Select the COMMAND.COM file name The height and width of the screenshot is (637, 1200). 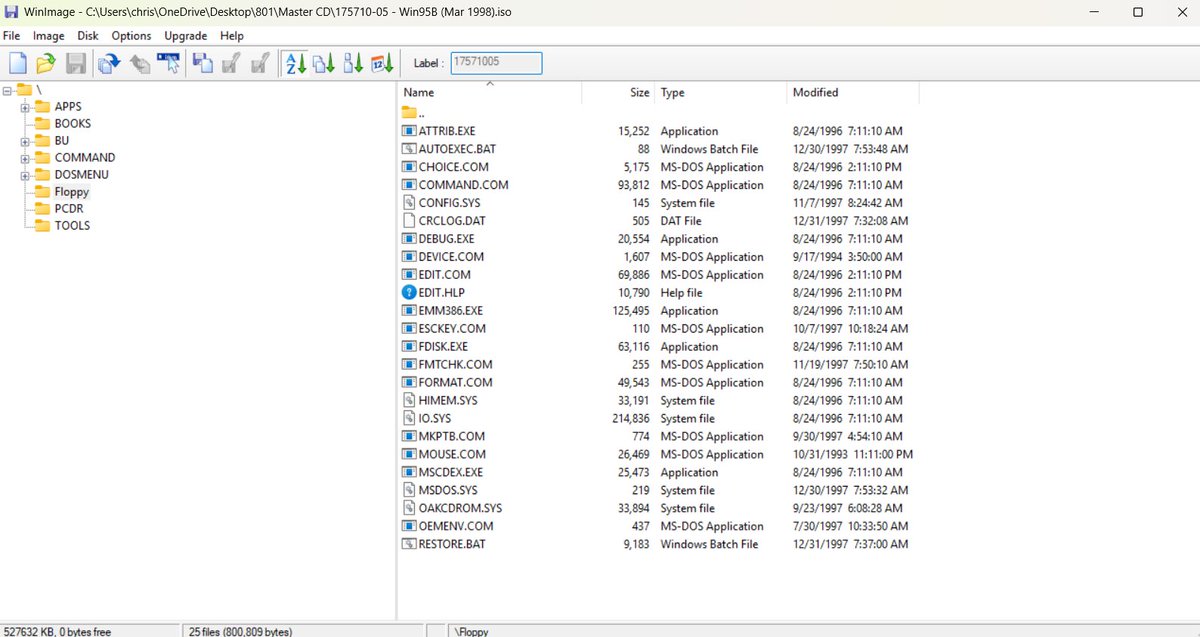463,185
